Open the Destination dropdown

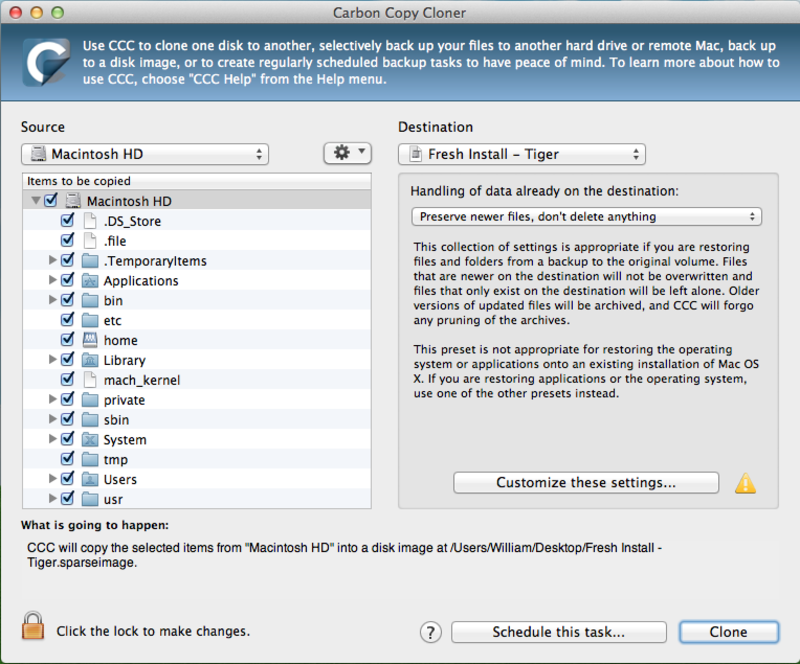(x=521, y=154)
